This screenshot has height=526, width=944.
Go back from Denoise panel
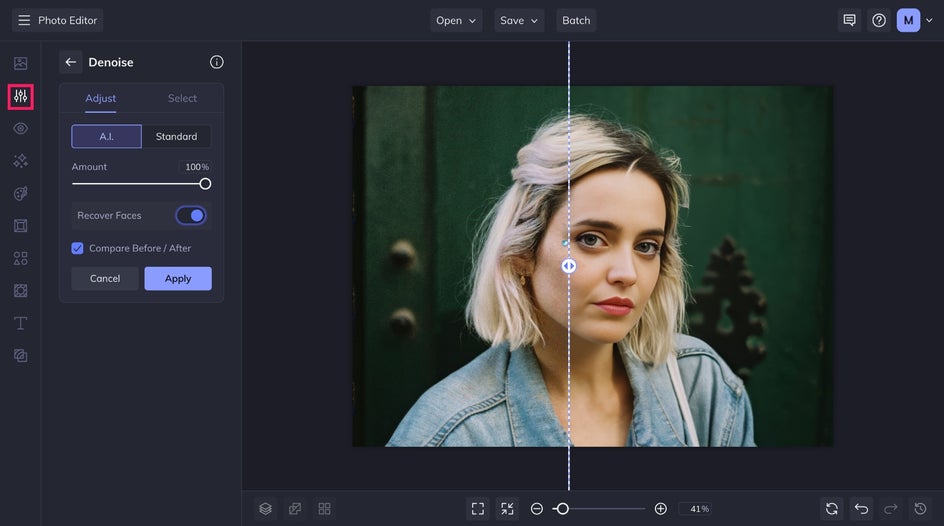(70, 62)
